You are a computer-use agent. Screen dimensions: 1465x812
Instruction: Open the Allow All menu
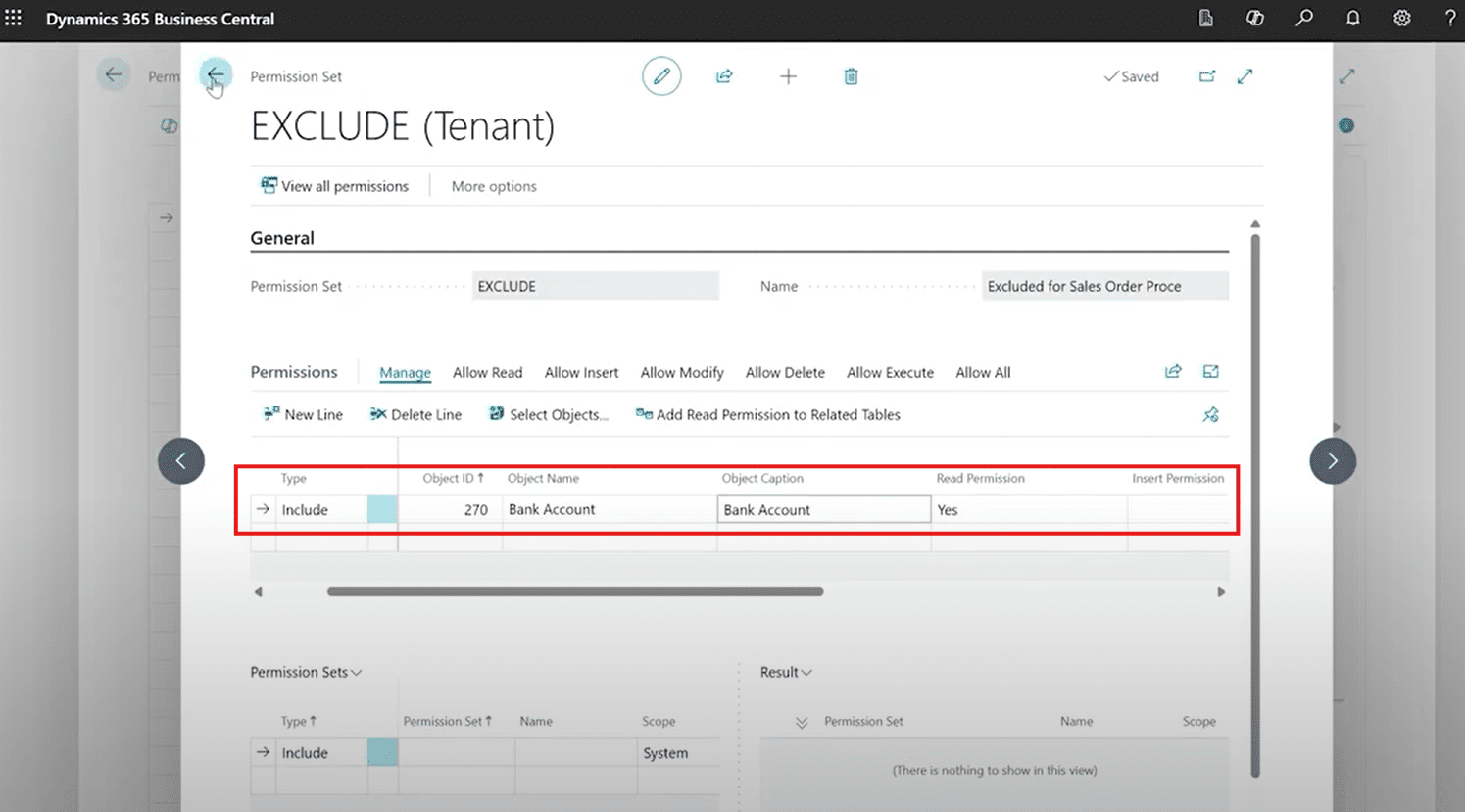982,372
